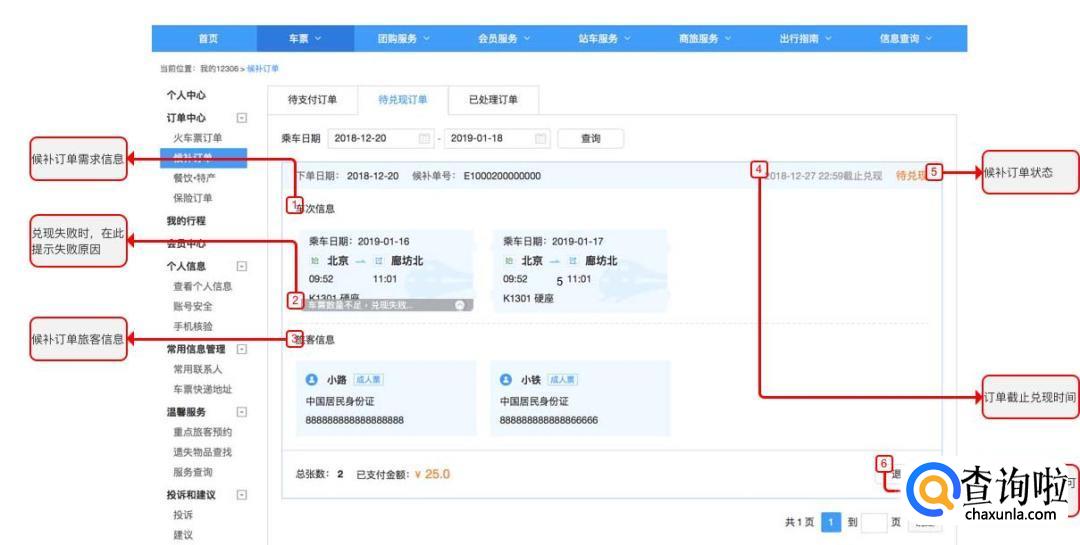
Task: Collapse the 个人信息 sidebar section
Action: pyautogui.click(x=242, y=266)
